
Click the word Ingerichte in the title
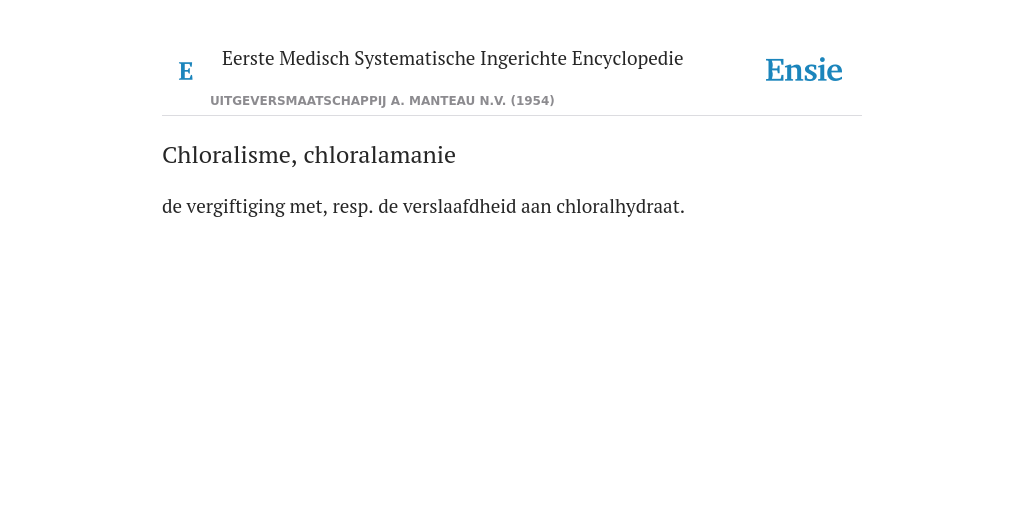[523, 59]
